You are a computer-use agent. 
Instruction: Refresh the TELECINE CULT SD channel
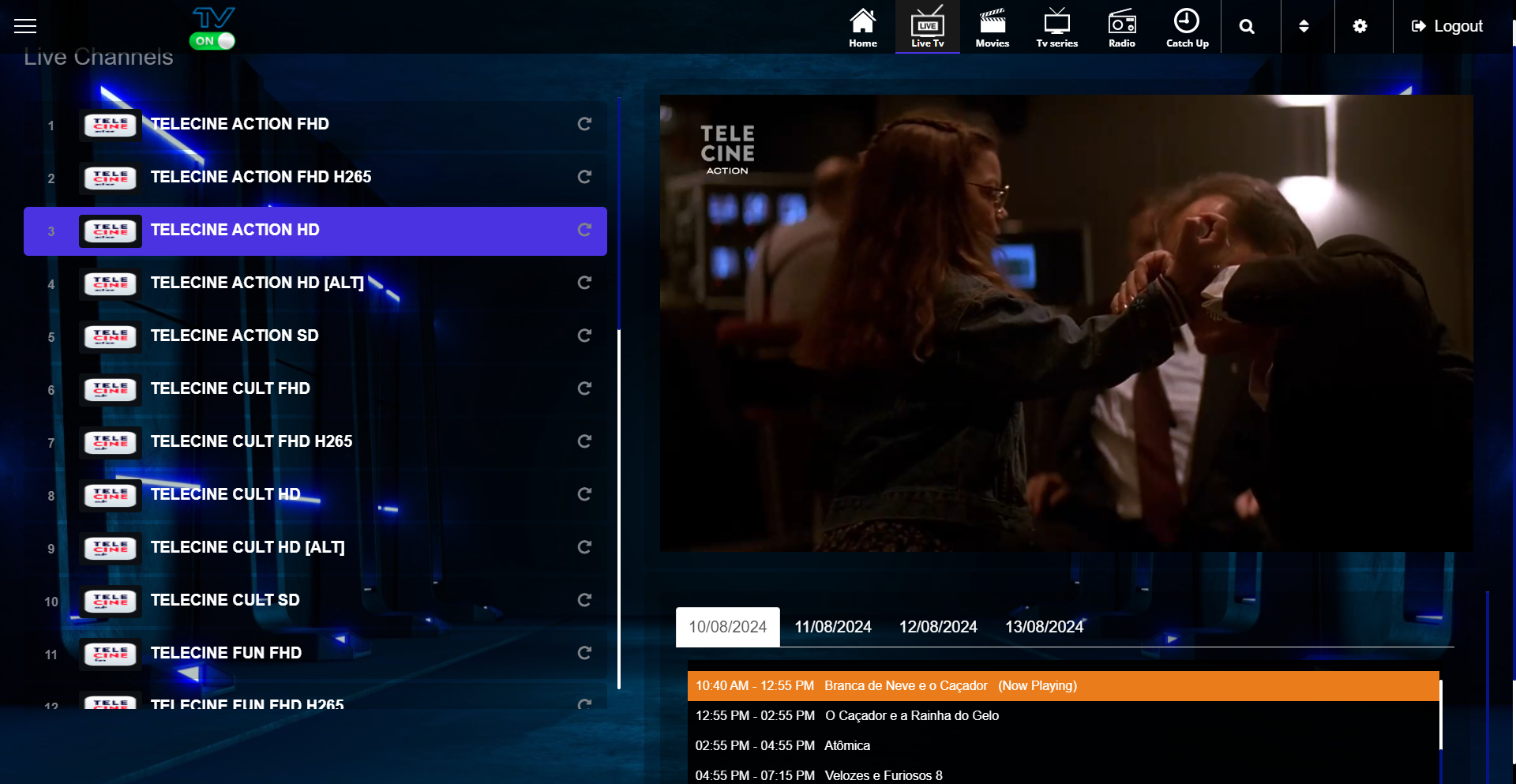point(584,600)
